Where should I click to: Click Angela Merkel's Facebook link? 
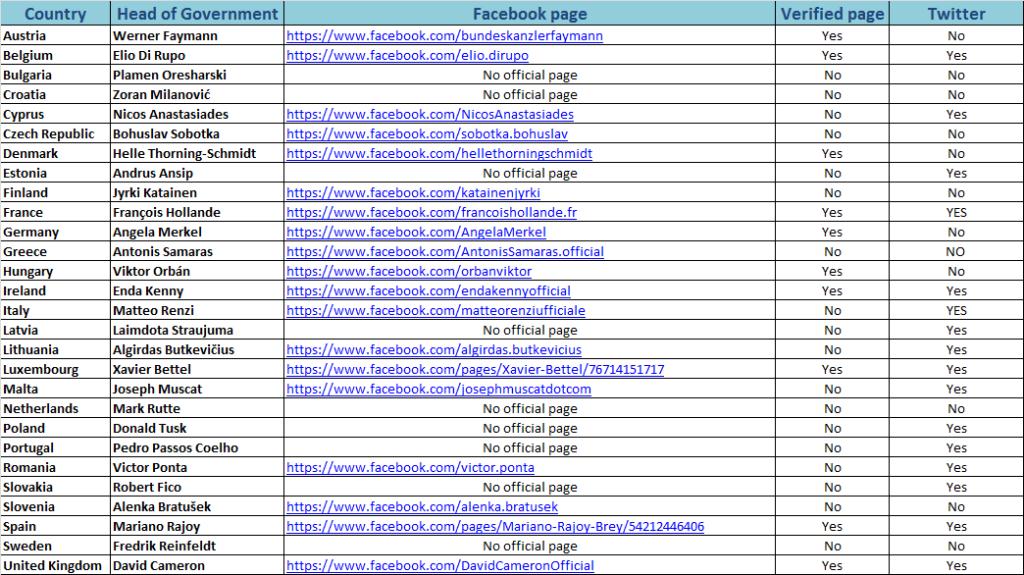[416, 232]
